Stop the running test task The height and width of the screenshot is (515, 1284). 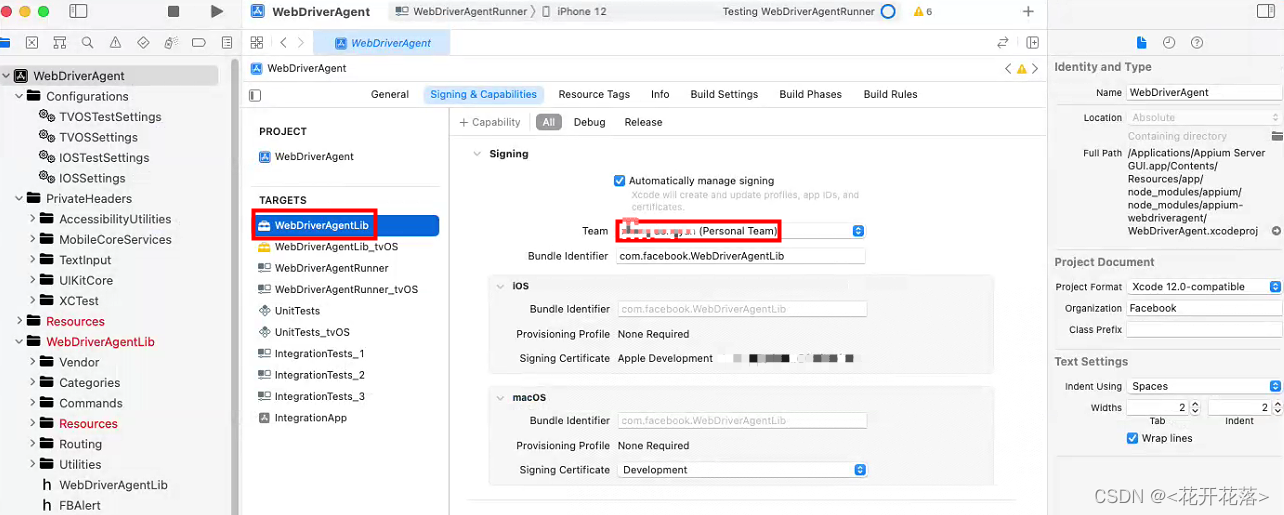[173, 11]
